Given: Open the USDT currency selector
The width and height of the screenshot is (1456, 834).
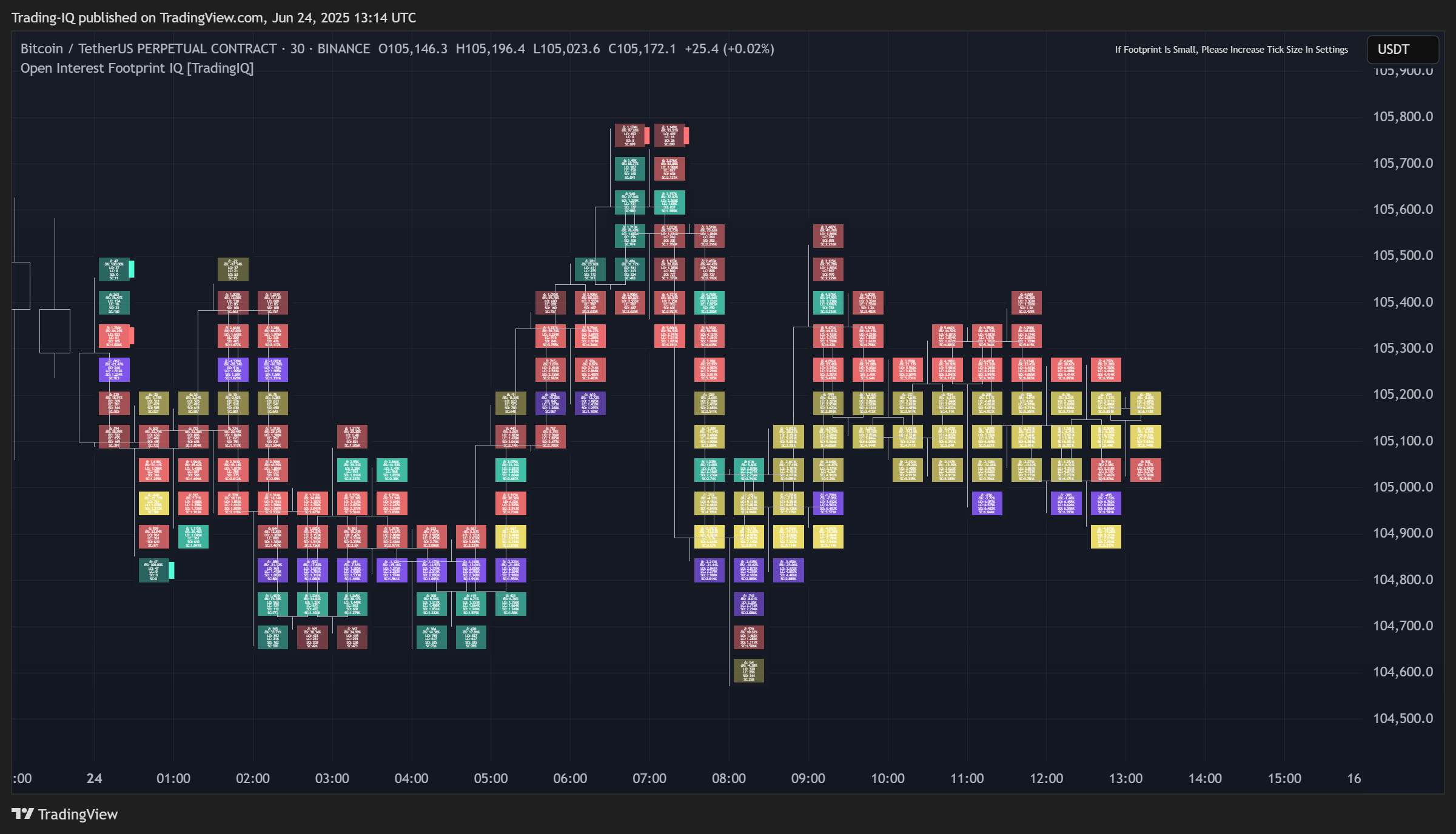Looking at the screenshot, I should [x=1402, y=49].
